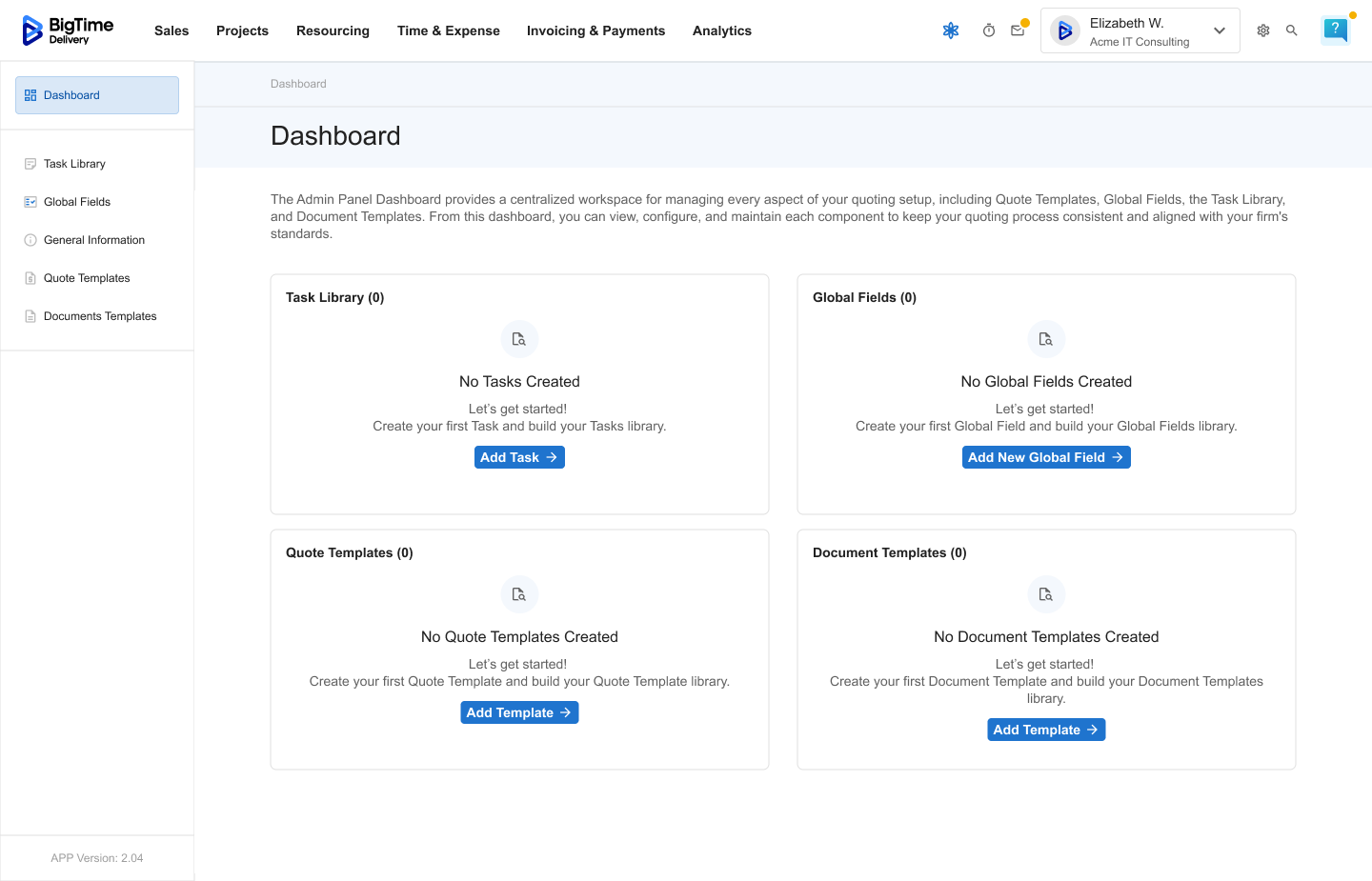The image size is (1372, 881).
Task: Click the Global Fields empty-state document icon
Action: [x=1046, y=339]
